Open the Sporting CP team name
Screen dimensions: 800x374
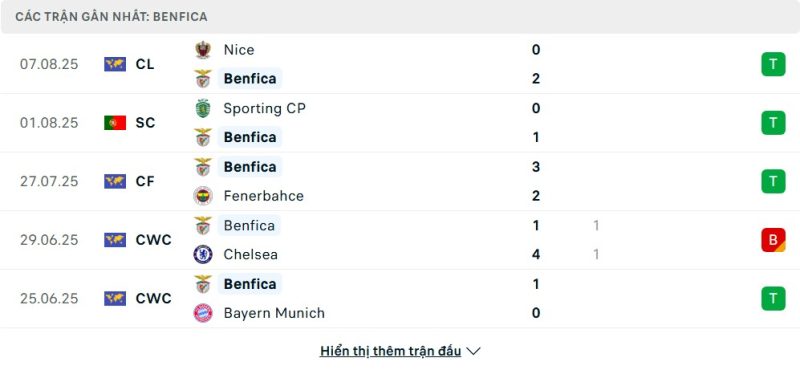click(264, 108)
